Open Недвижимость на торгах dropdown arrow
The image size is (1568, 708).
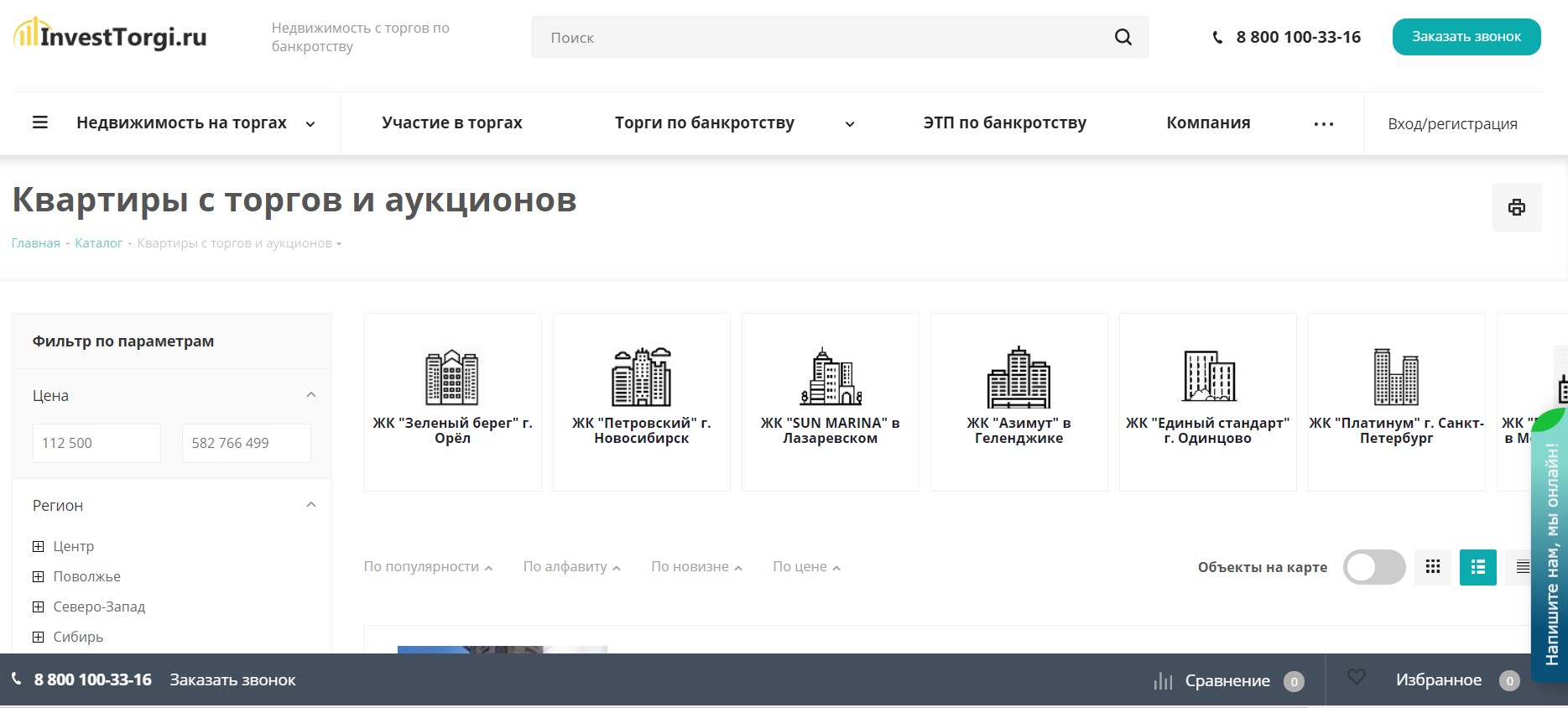[x=310, y=124]
